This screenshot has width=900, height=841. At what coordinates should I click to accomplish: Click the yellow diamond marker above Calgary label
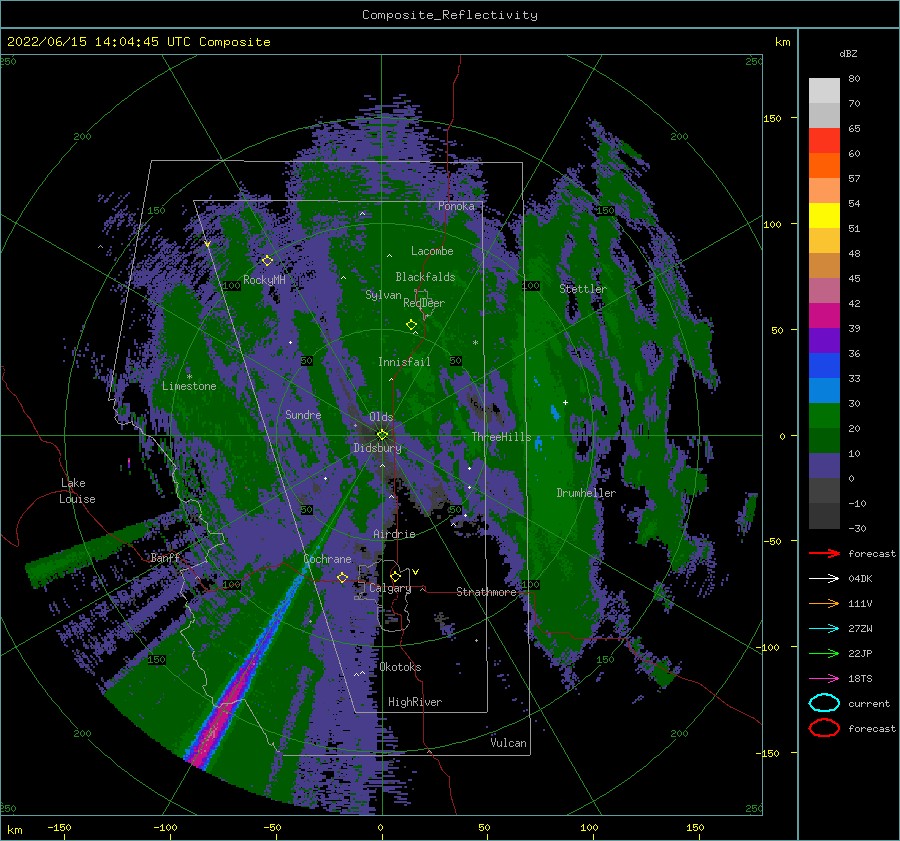click(395, 576)
